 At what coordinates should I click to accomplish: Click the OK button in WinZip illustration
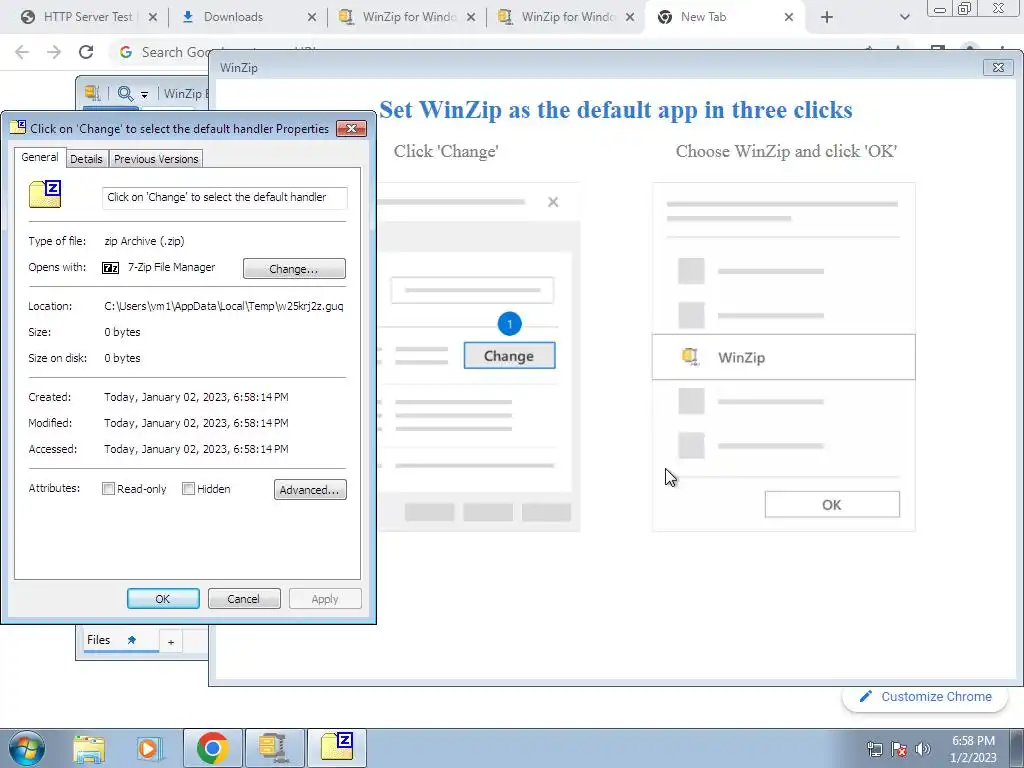832,505
